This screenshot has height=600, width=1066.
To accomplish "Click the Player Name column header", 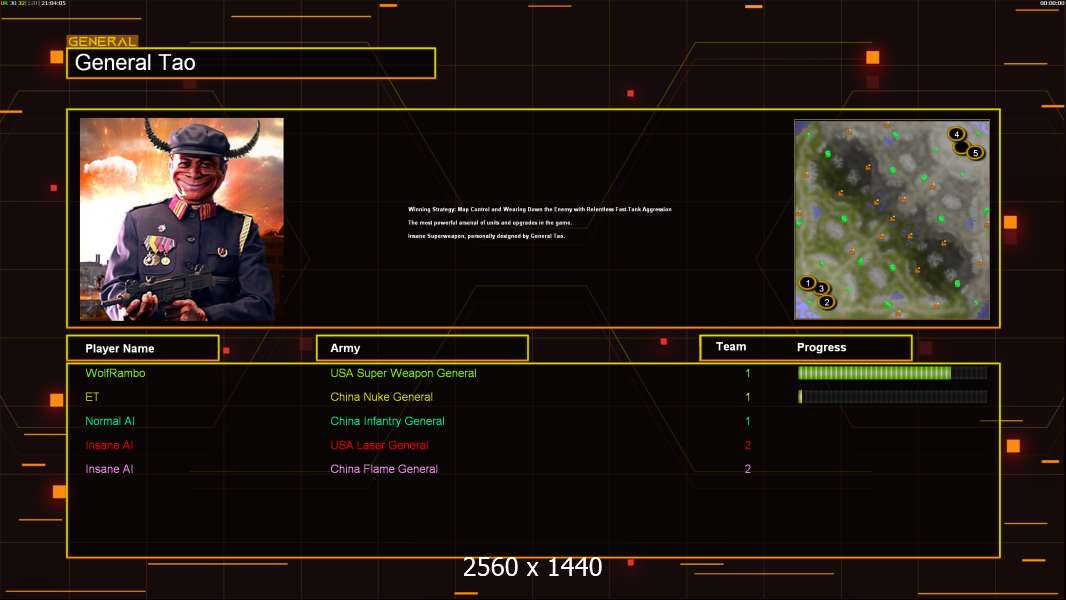I will pyautogui.click(x=143, y=348).
